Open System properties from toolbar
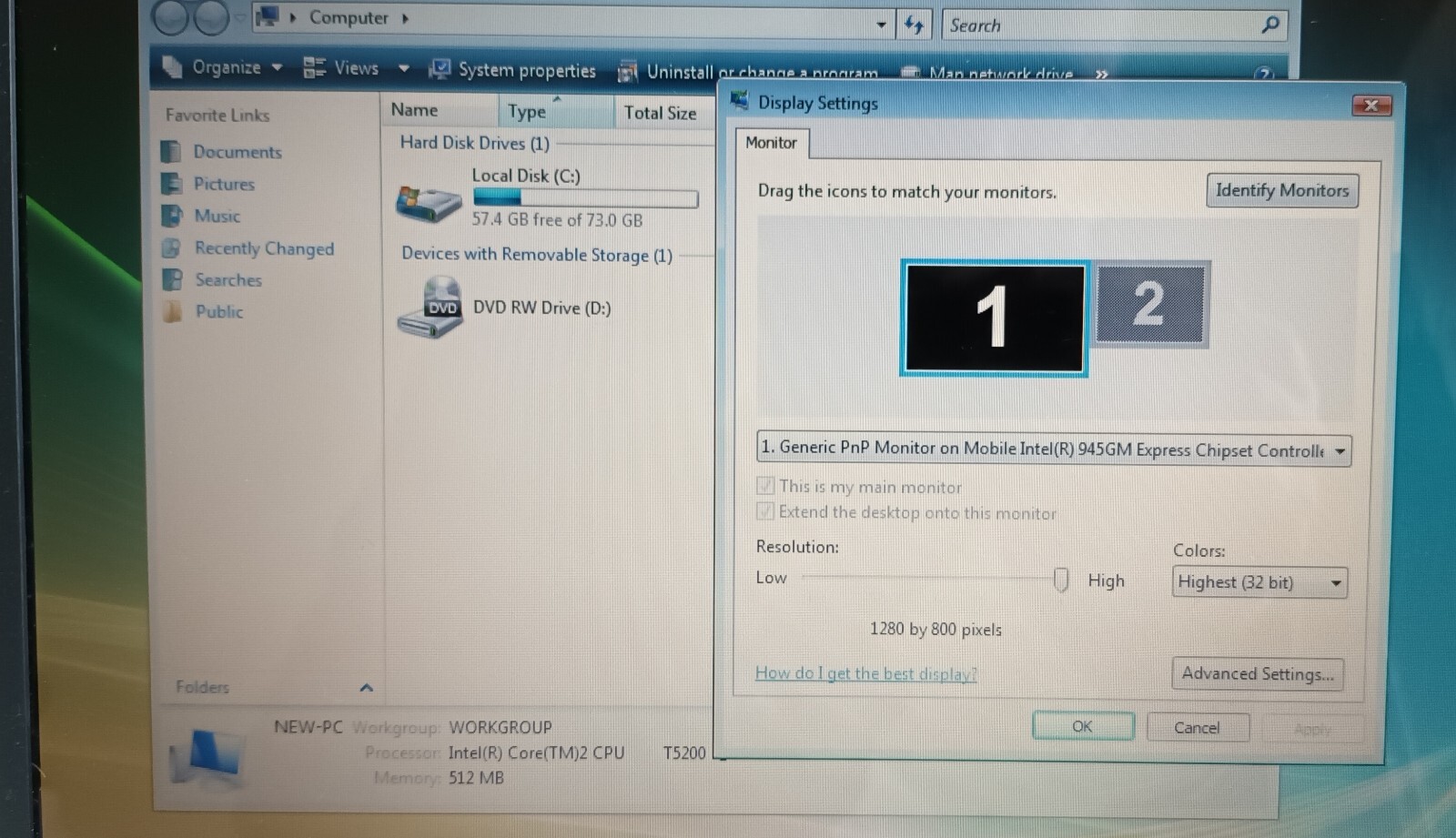 pos(512,70)
